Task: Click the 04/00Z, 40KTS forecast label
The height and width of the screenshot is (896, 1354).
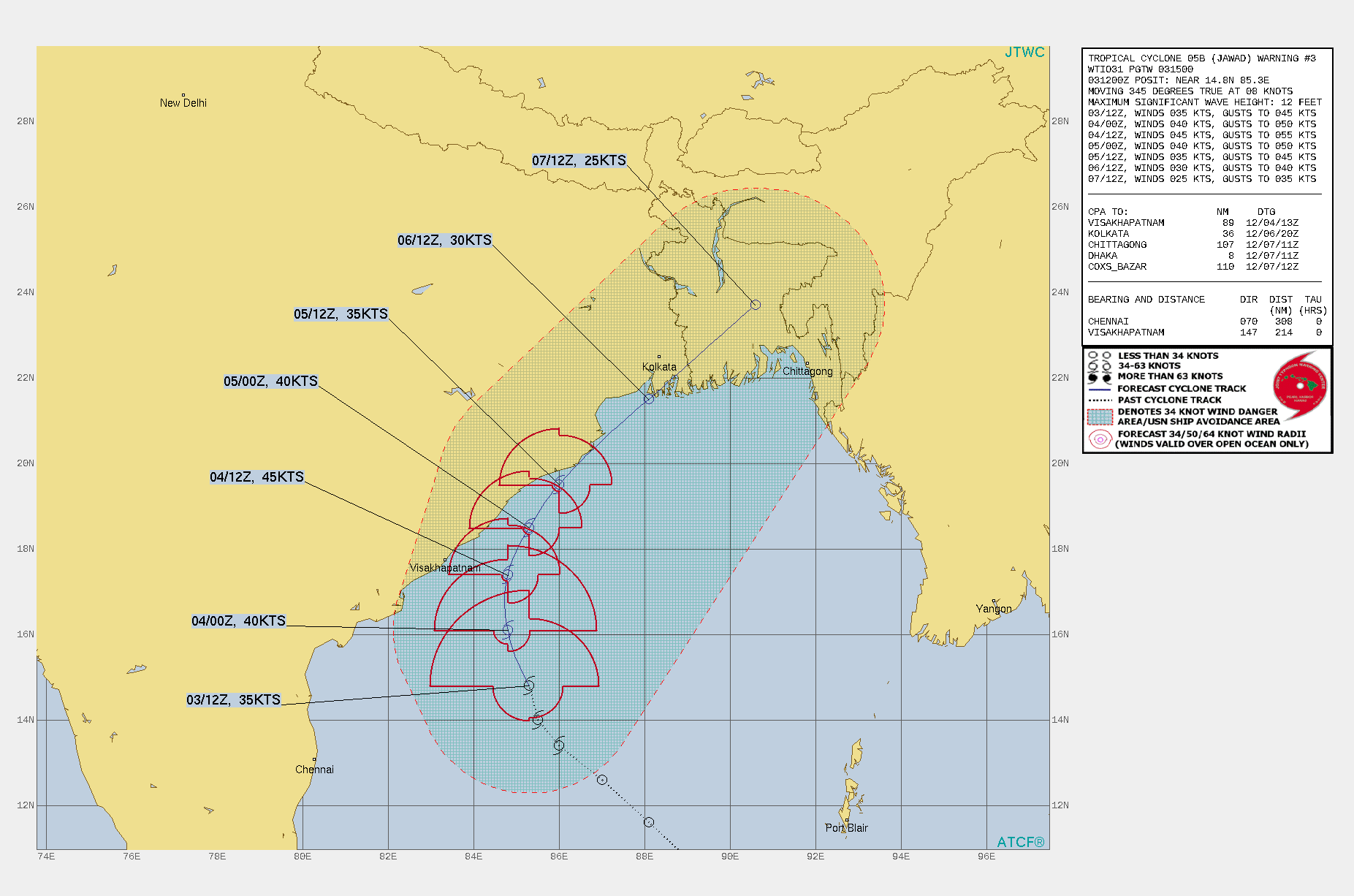Action: click(x=238, y=620)
